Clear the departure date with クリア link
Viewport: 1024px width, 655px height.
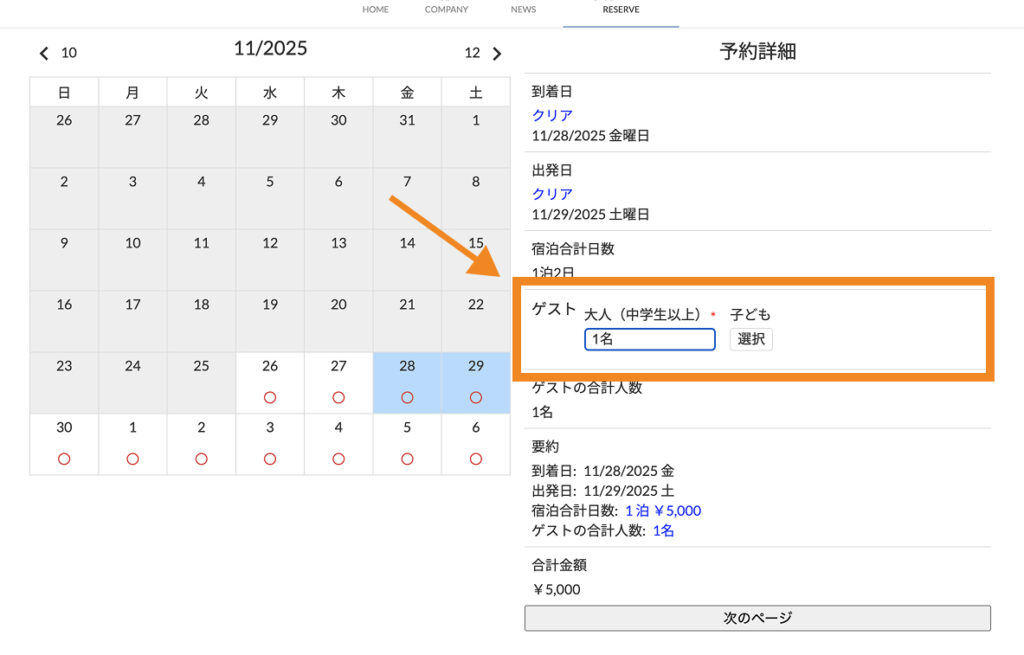[552, 194]
